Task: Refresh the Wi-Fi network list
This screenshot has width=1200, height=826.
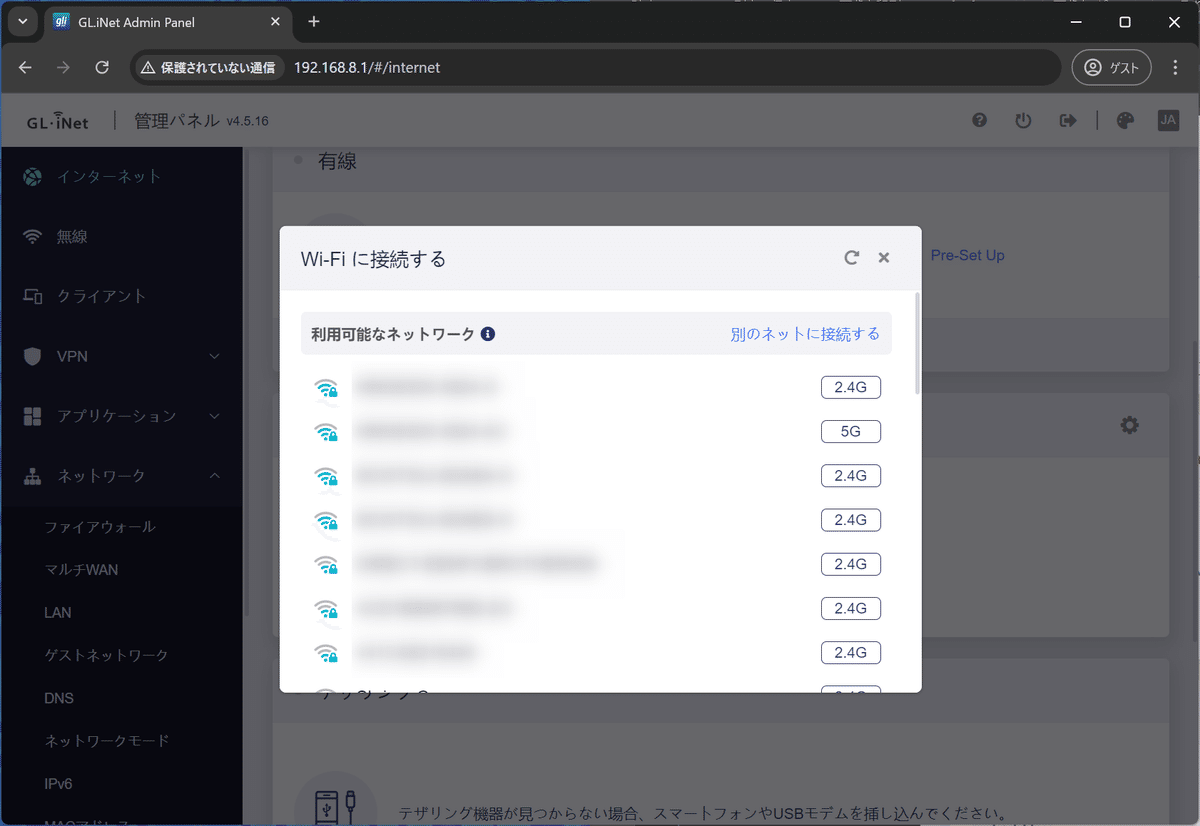Action: (851, 257)
